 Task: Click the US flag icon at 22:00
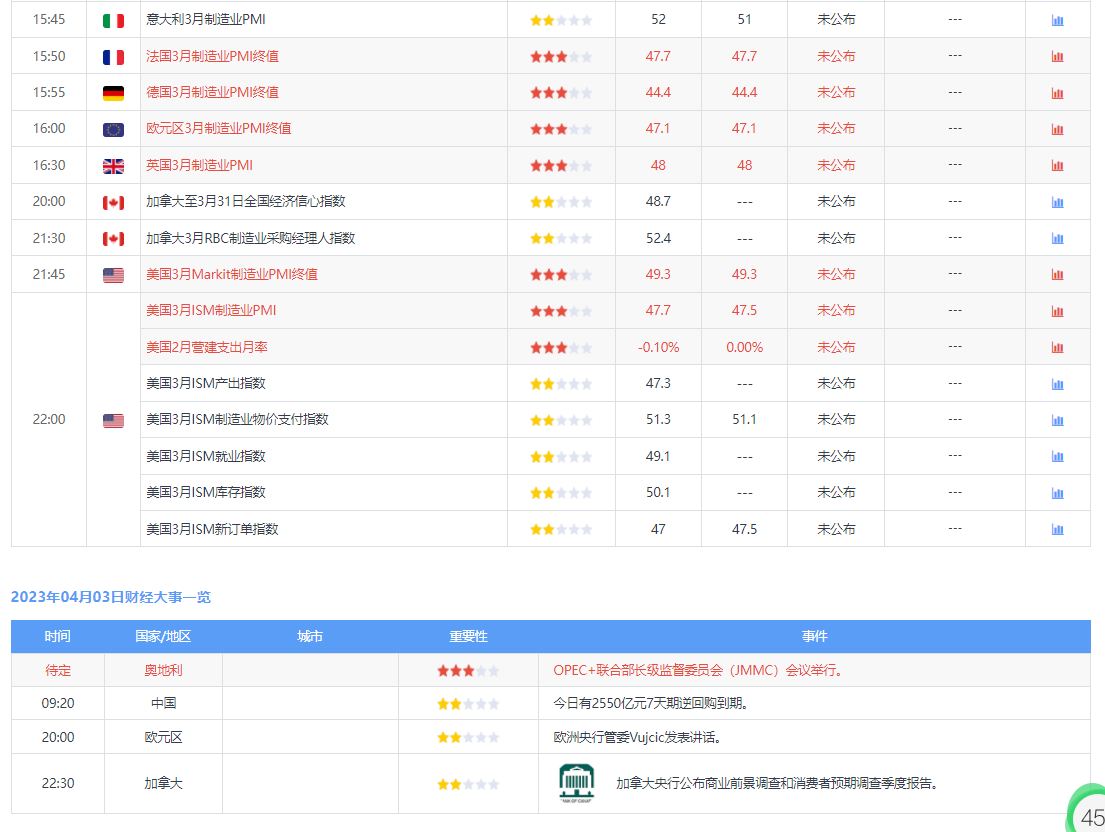[x=113, y=421]
